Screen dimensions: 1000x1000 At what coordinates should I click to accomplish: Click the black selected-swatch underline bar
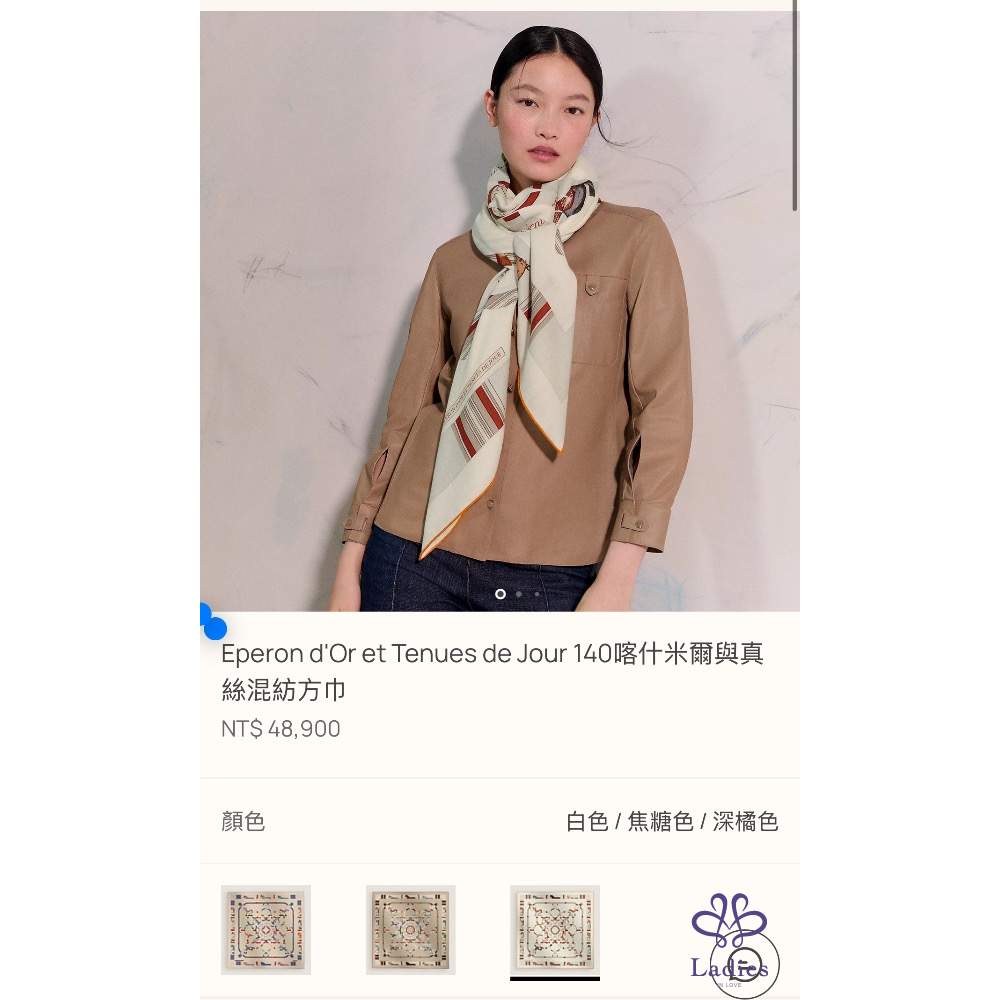tap(555, 978)
